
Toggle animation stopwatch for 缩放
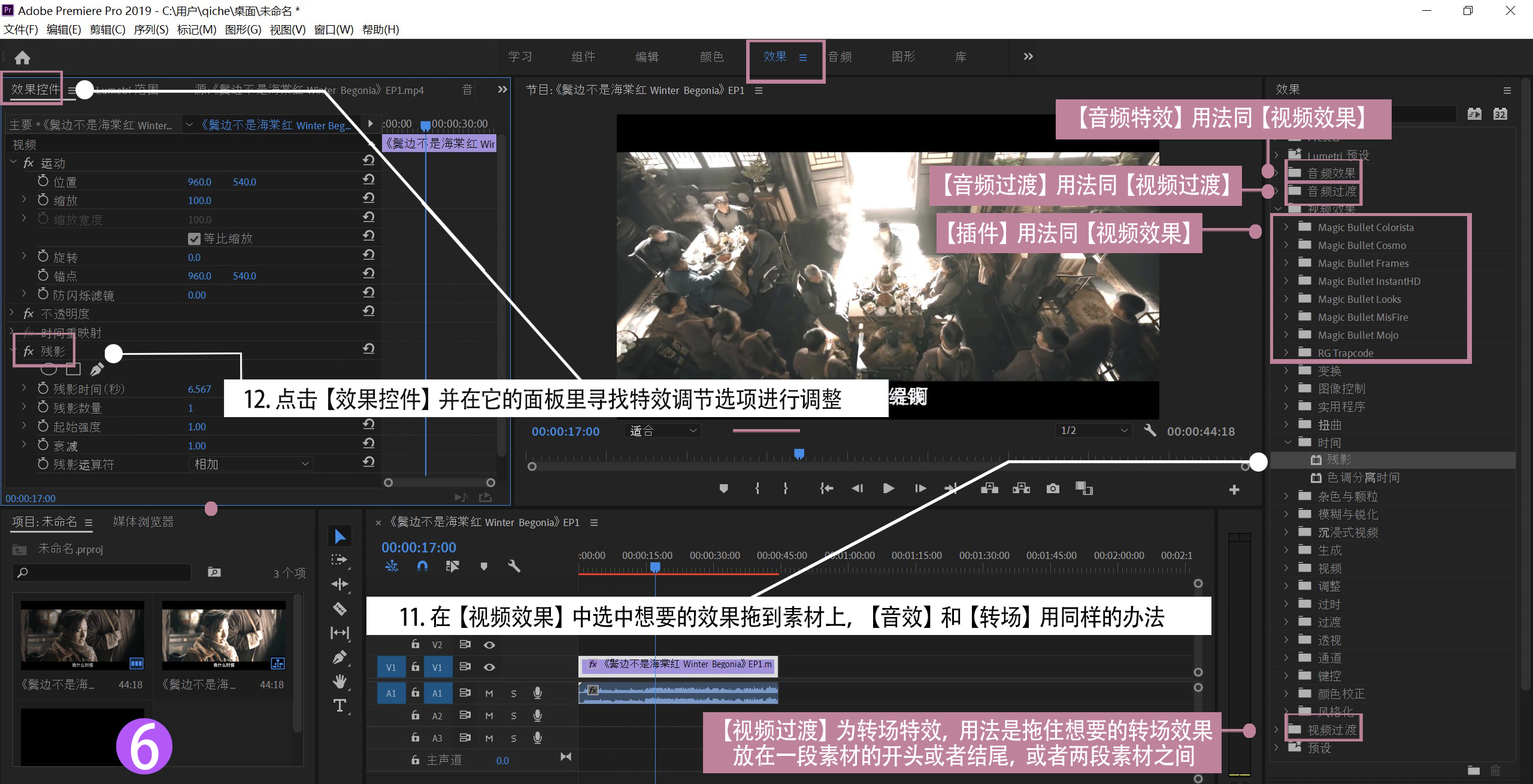click(43, 199)
